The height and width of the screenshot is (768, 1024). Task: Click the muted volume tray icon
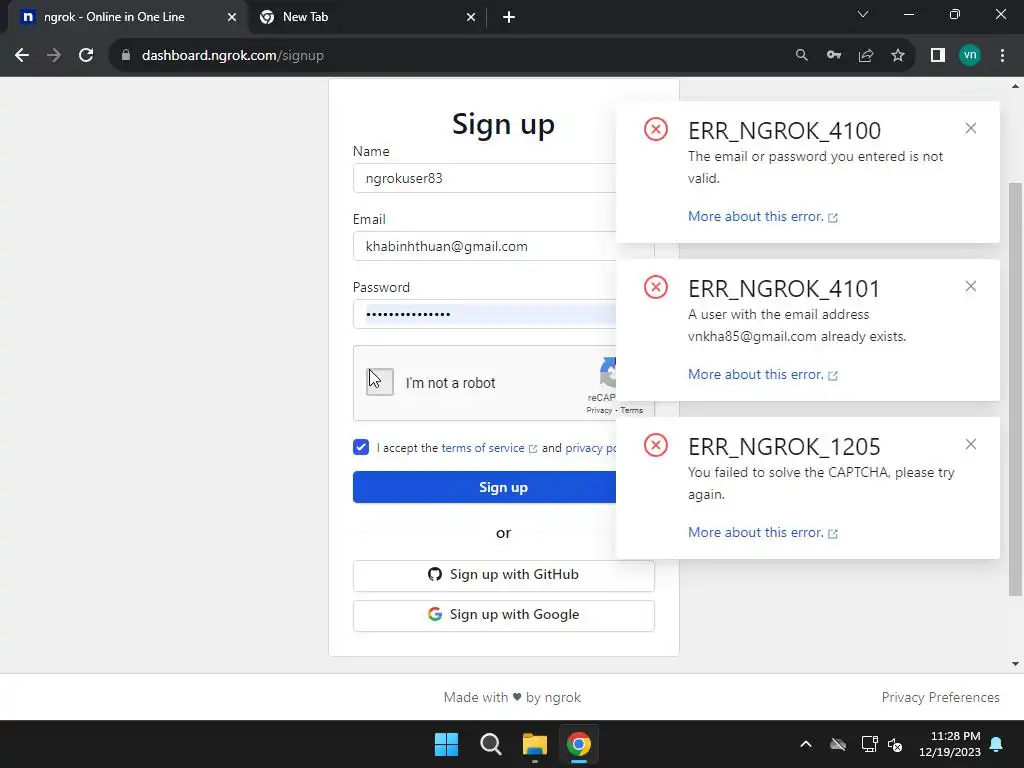(x=895, y=744)
